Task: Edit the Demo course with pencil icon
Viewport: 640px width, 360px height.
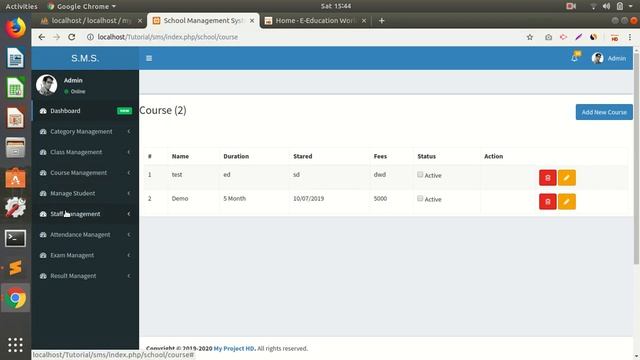Action: 567,202
